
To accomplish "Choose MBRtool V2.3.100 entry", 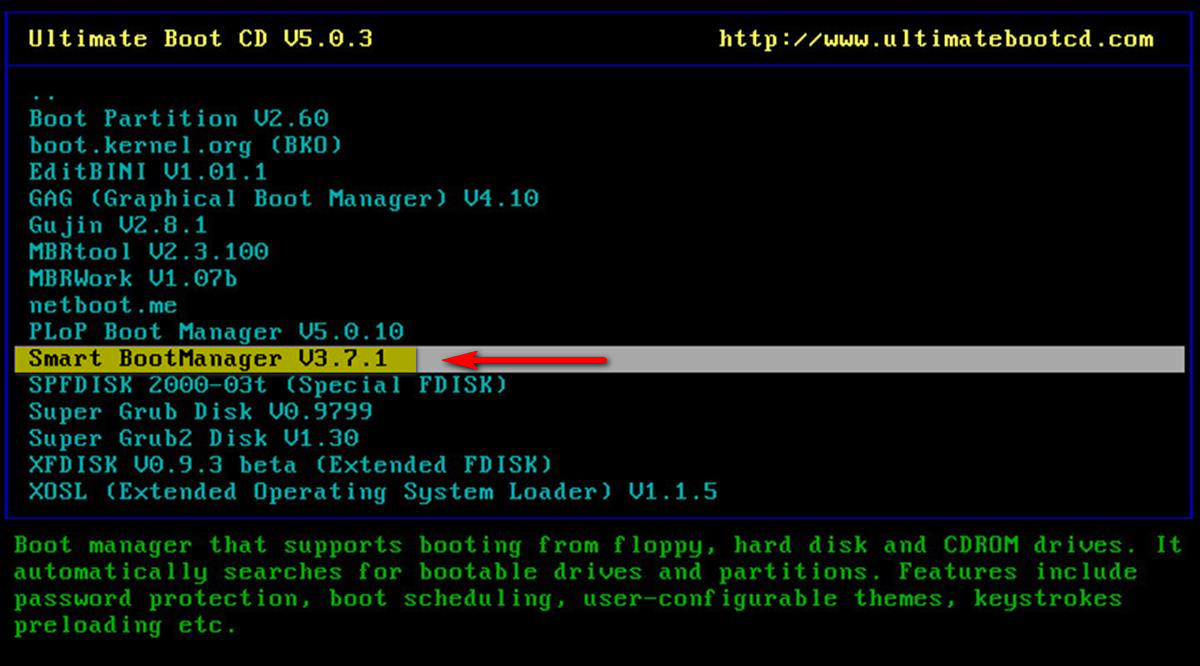I will (148, 251).
